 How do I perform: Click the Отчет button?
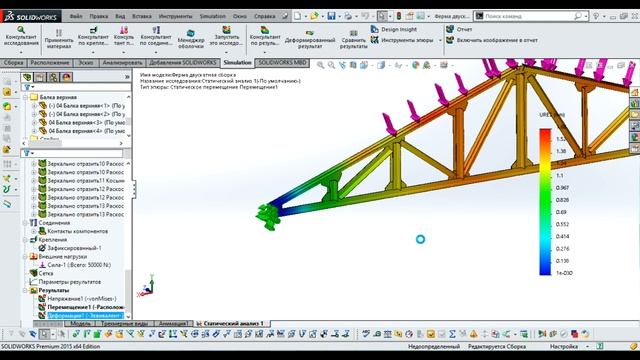pyautogui.click(x=459, y=29)
